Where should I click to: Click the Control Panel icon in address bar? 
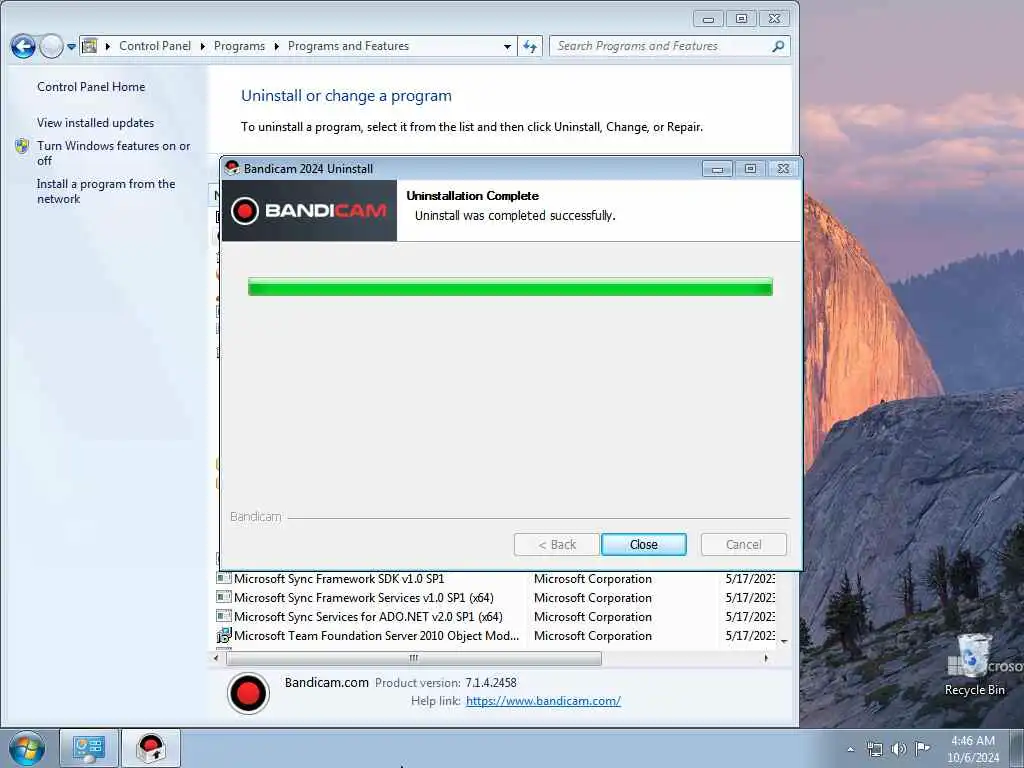coord(89,46)
